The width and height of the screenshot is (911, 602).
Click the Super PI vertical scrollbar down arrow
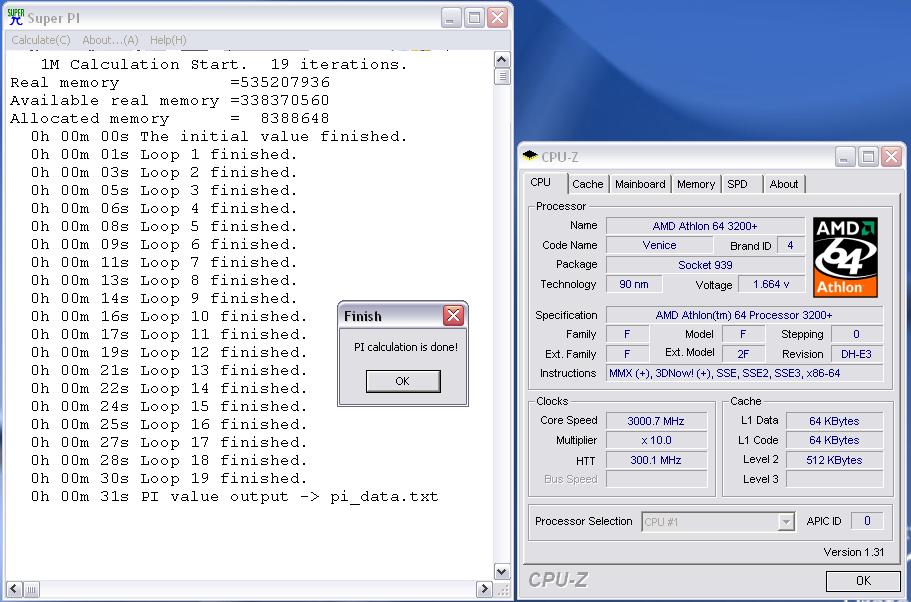[x=502, y=572]
